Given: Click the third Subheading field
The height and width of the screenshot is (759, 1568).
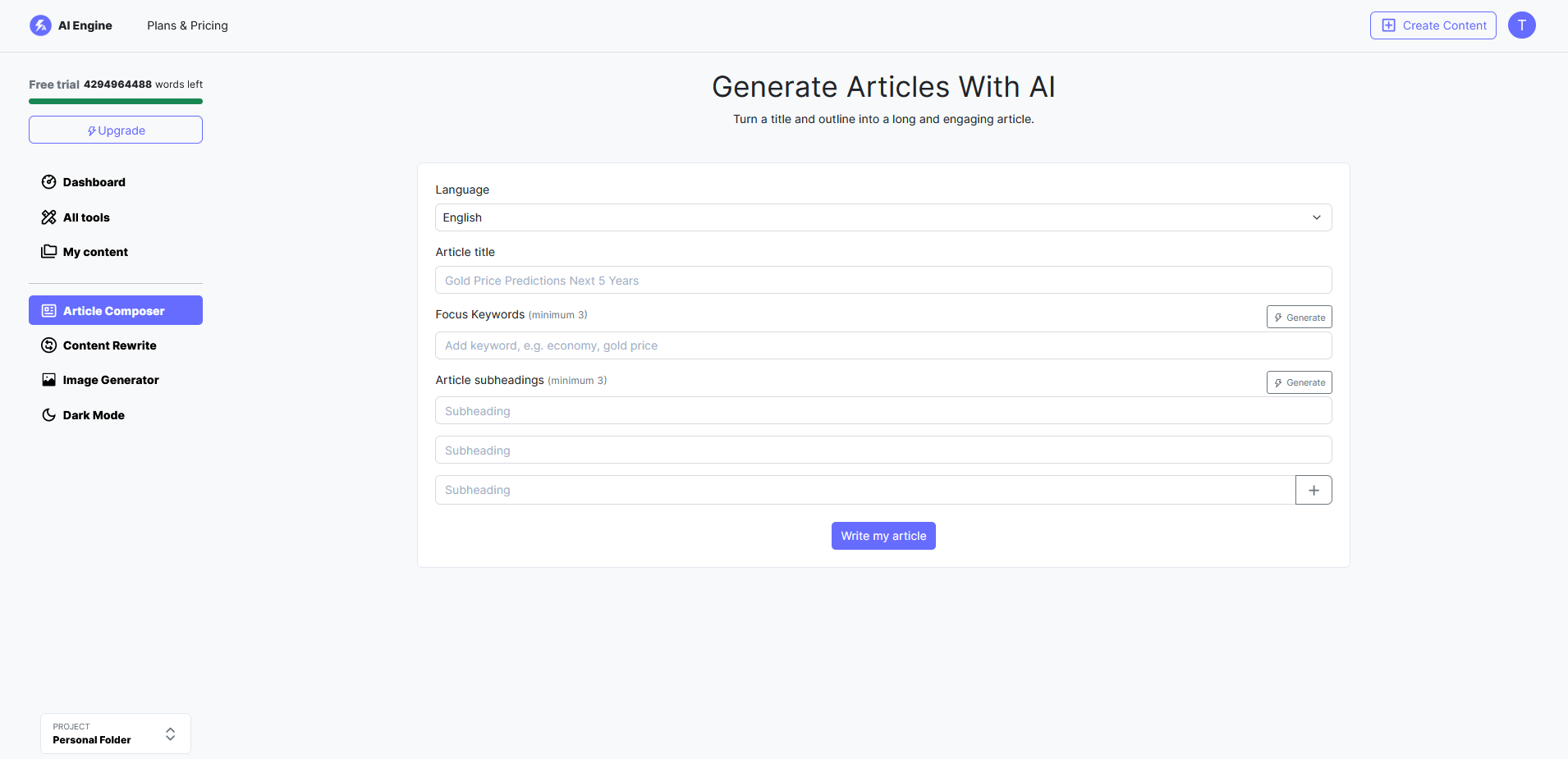Looking at the screenshot, I should pos(865,490).
